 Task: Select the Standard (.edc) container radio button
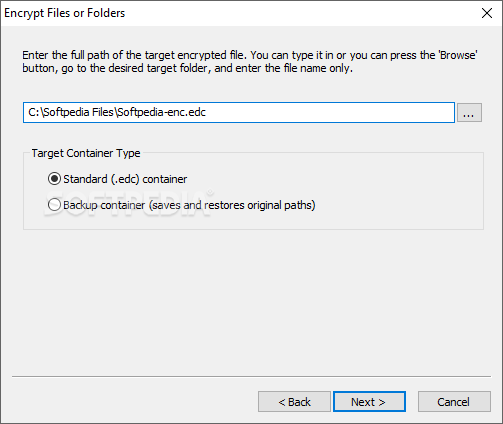tap(54, 179)
